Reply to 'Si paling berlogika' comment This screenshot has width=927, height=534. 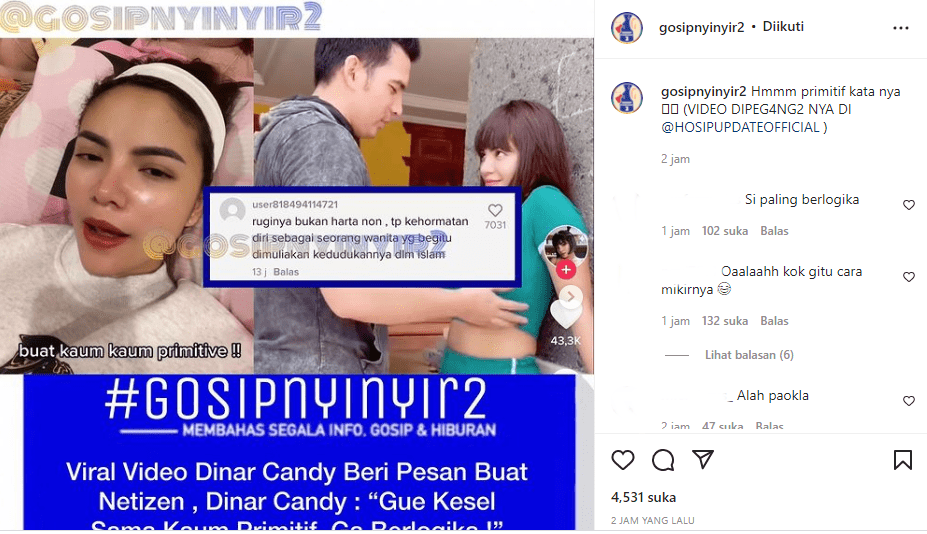click(x=774, y=231)
